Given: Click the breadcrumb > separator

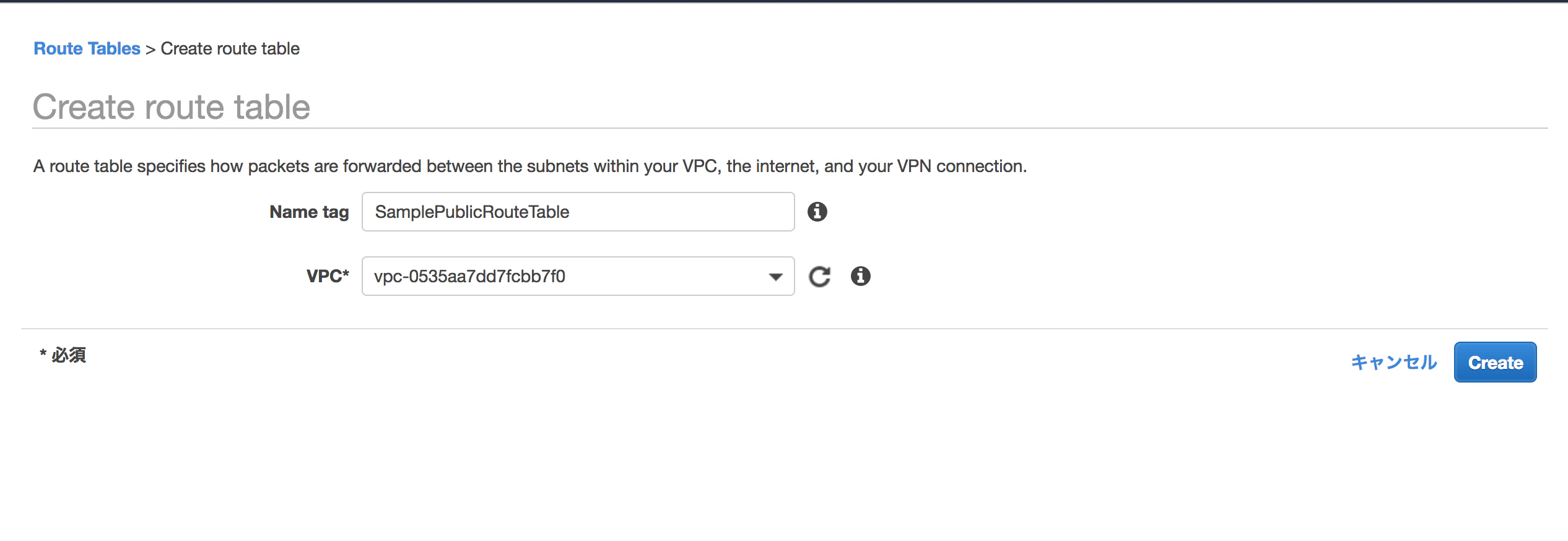Looking at the screenshot, I should 150,49.
